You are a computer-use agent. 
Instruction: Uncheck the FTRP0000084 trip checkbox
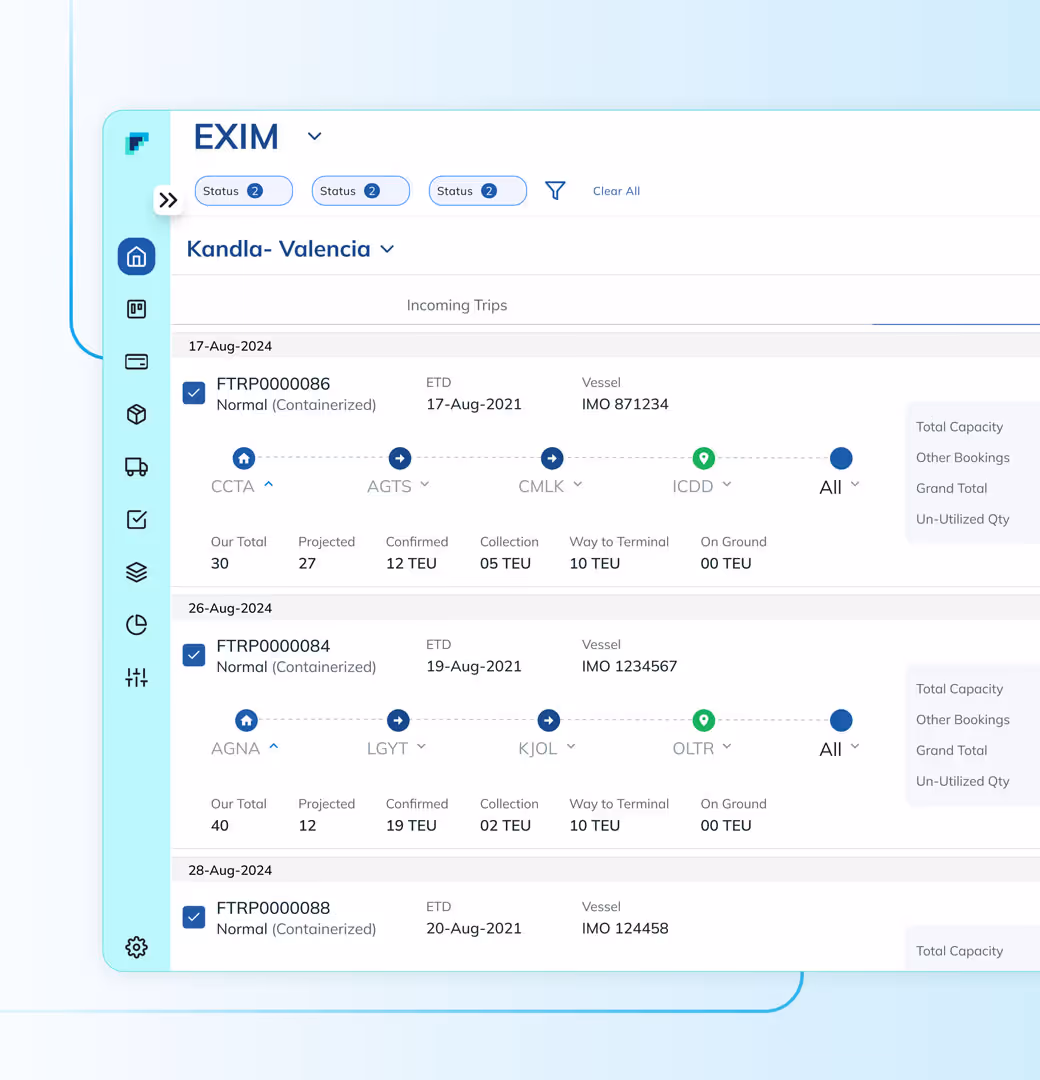[194, 655]
